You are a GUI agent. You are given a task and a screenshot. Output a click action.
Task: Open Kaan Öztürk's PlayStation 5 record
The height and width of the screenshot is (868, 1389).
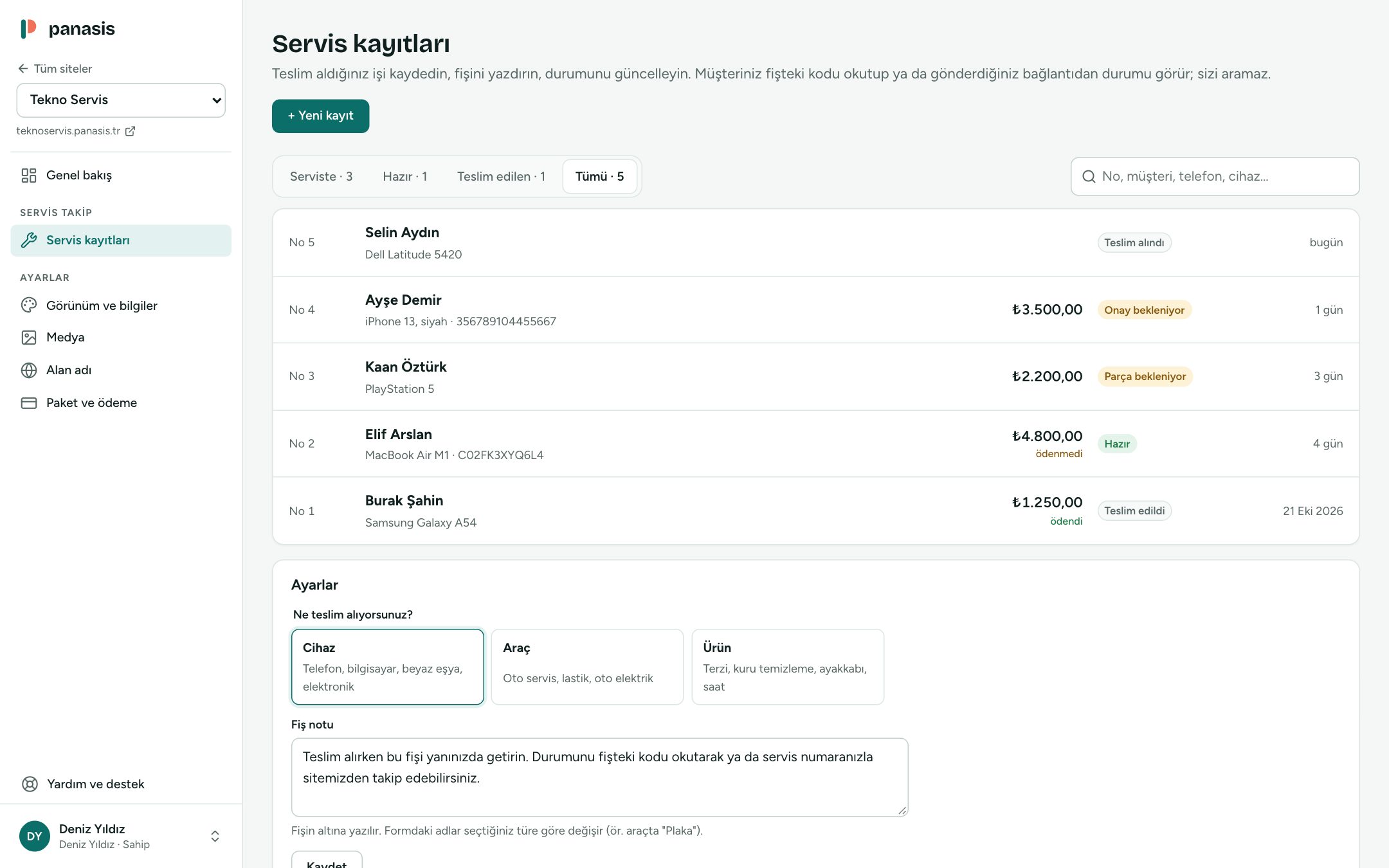[x=816, y=377]
